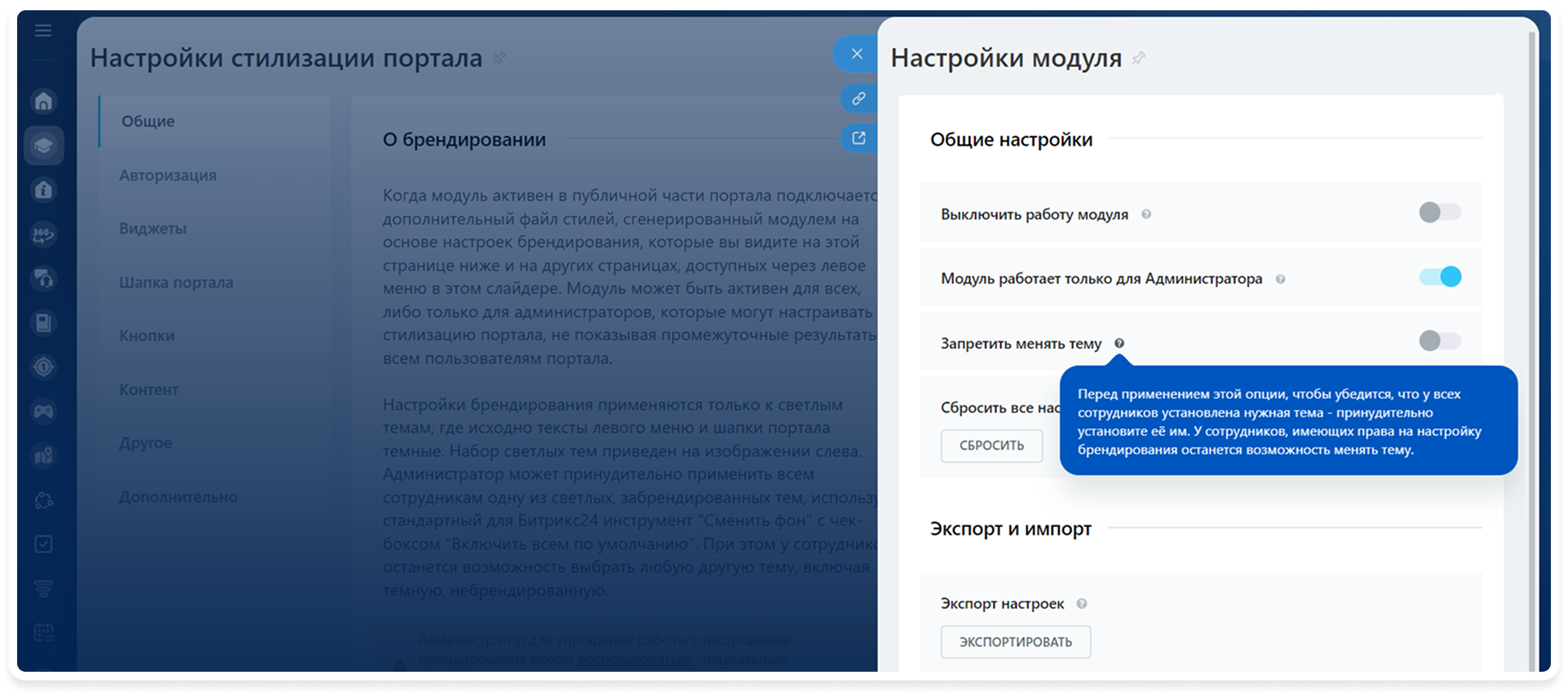Close the module settings slider with X
Screen dimensions: 1568x696
pyautogui.click(x=856, y=54)
